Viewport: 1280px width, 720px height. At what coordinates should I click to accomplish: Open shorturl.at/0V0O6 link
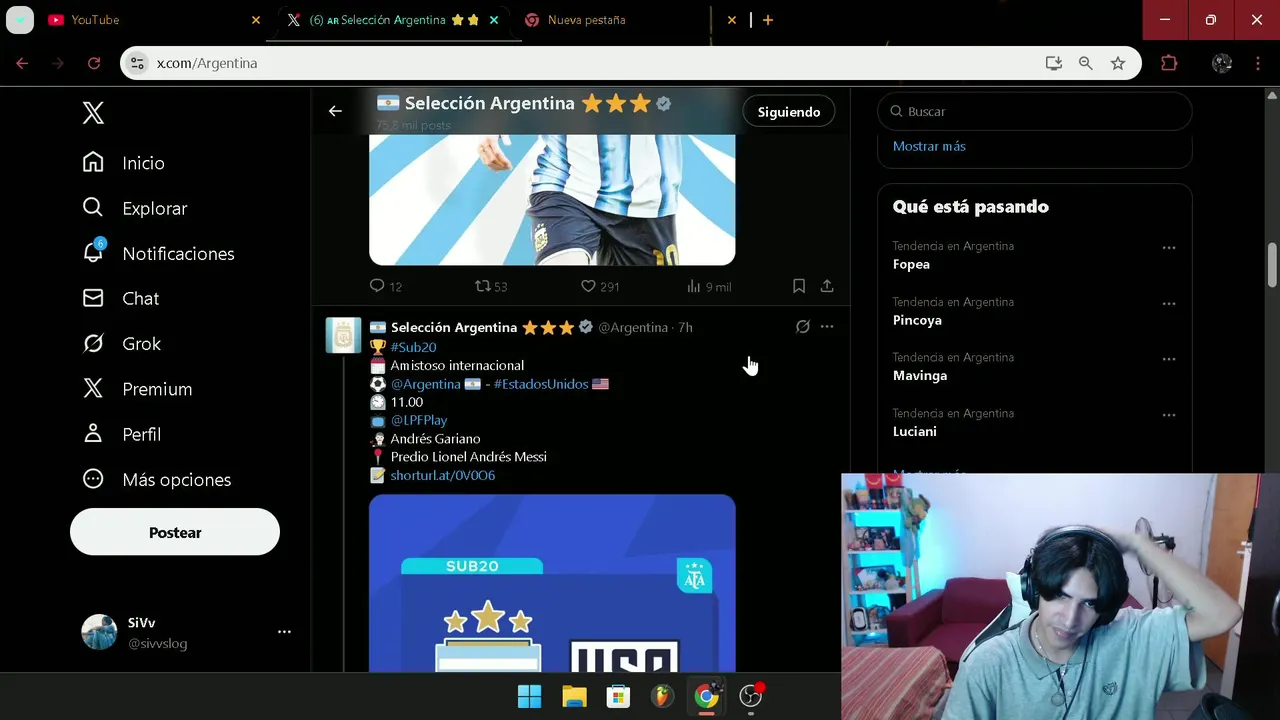(x=443, y=475)
